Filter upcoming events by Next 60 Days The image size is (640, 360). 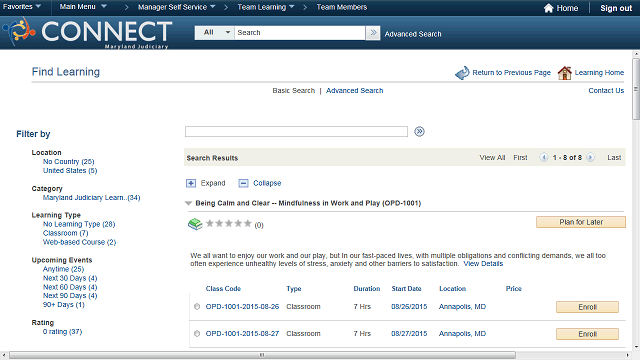tap(70, 287)
